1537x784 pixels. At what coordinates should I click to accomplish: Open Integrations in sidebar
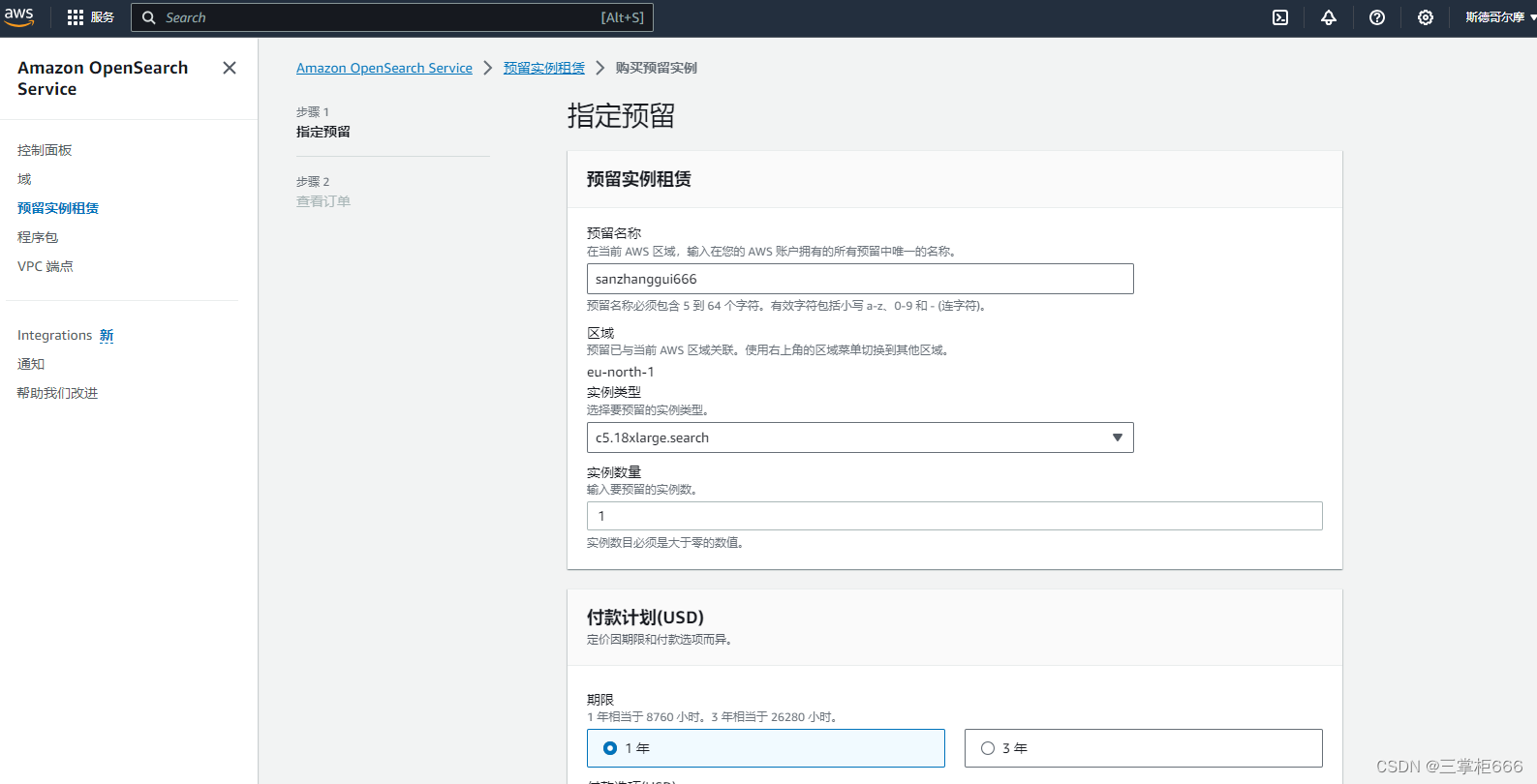[x=54, y=335]
